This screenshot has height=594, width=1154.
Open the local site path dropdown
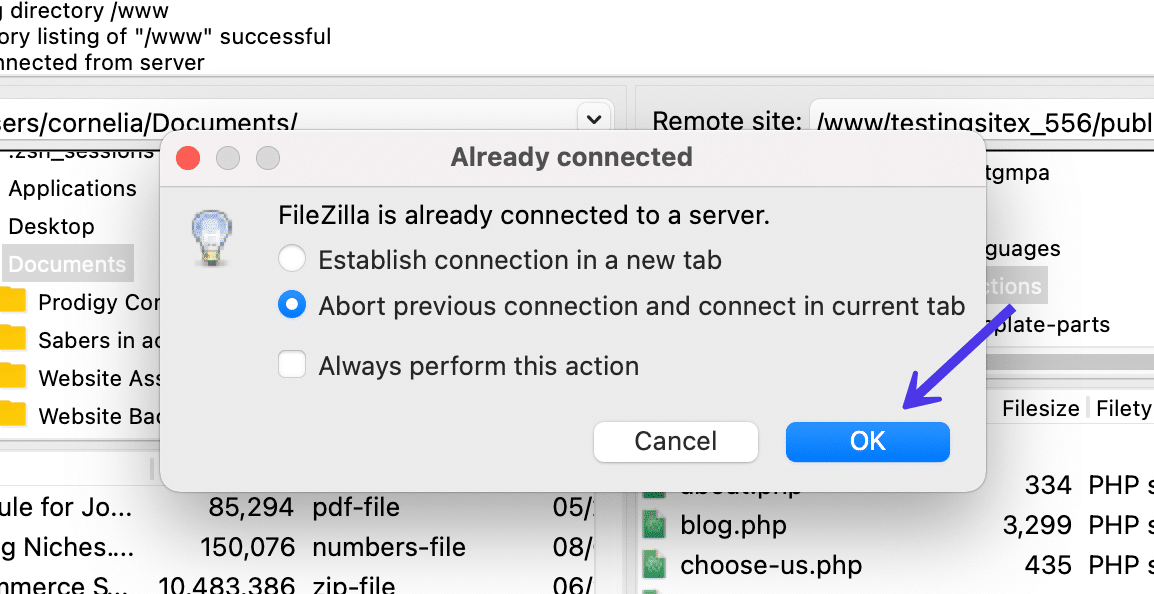point(594,120)
